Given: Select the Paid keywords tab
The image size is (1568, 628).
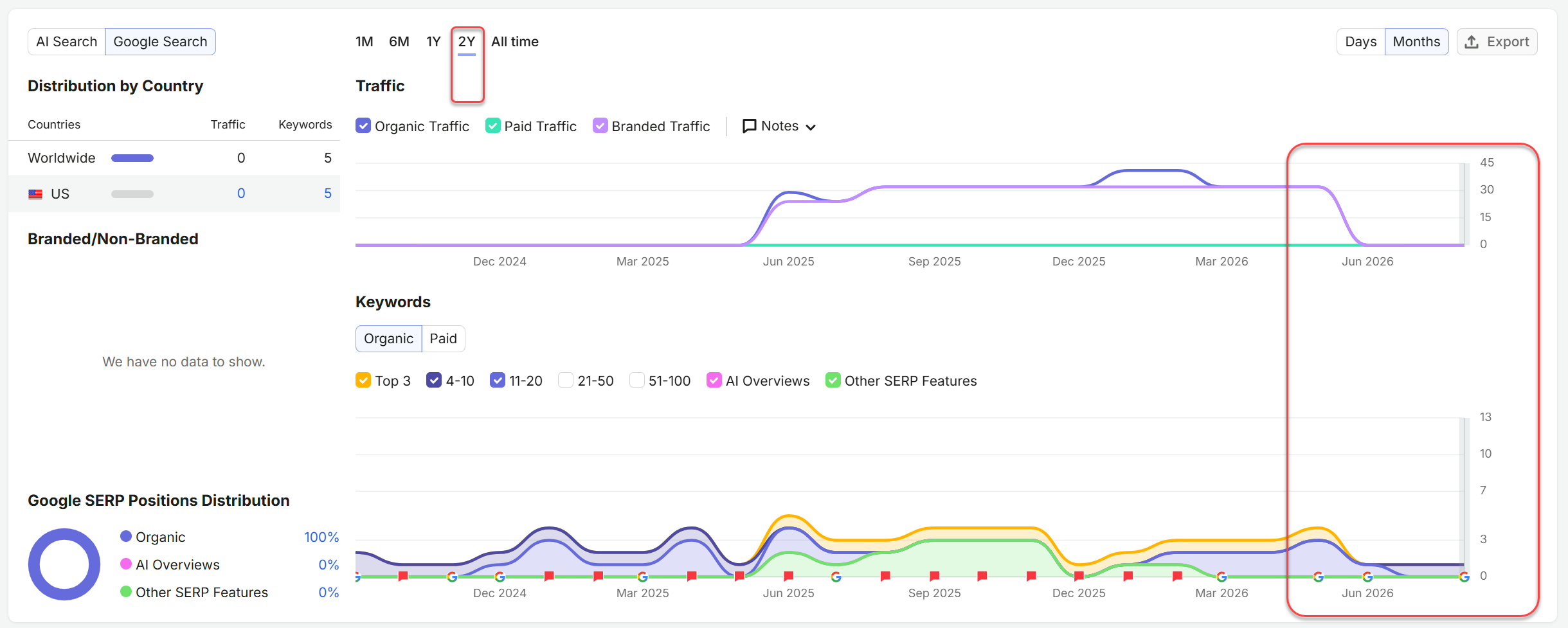Looking at the screenshot, I should (x=443, y=339).
